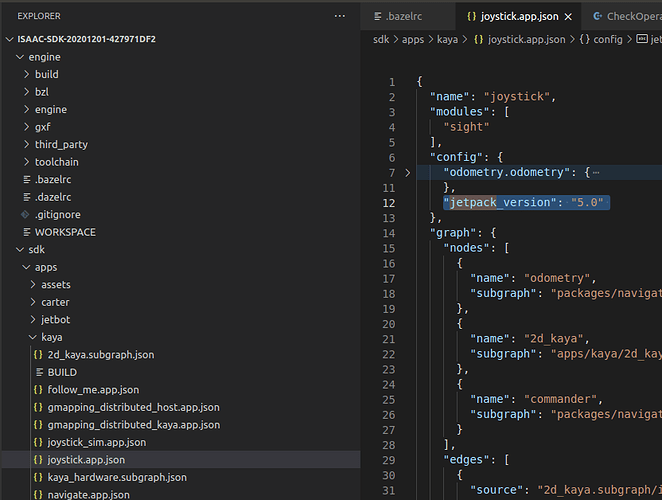Select the joystick.app.json editor tab
The image size is (662, 500).
[519, 16]
